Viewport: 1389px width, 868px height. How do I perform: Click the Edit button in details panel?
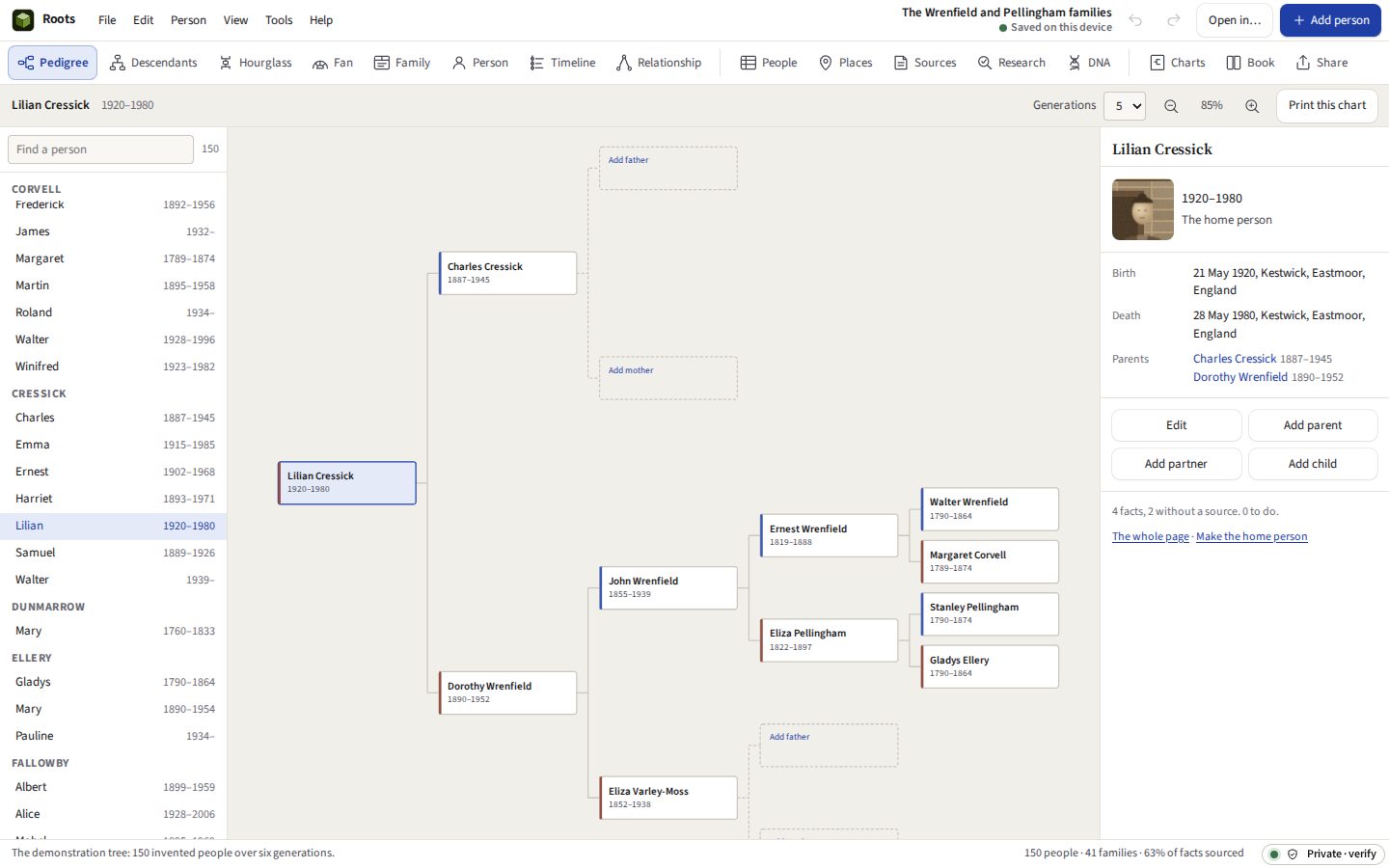[1177, 425]
